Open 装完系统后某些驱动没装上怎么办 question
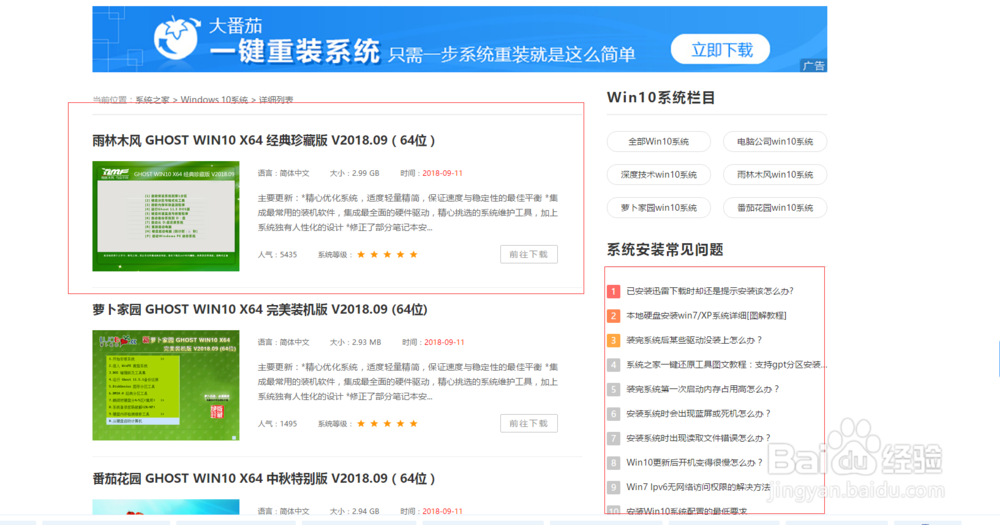This screenshot has height=525, width=1000. pos(694,340)
